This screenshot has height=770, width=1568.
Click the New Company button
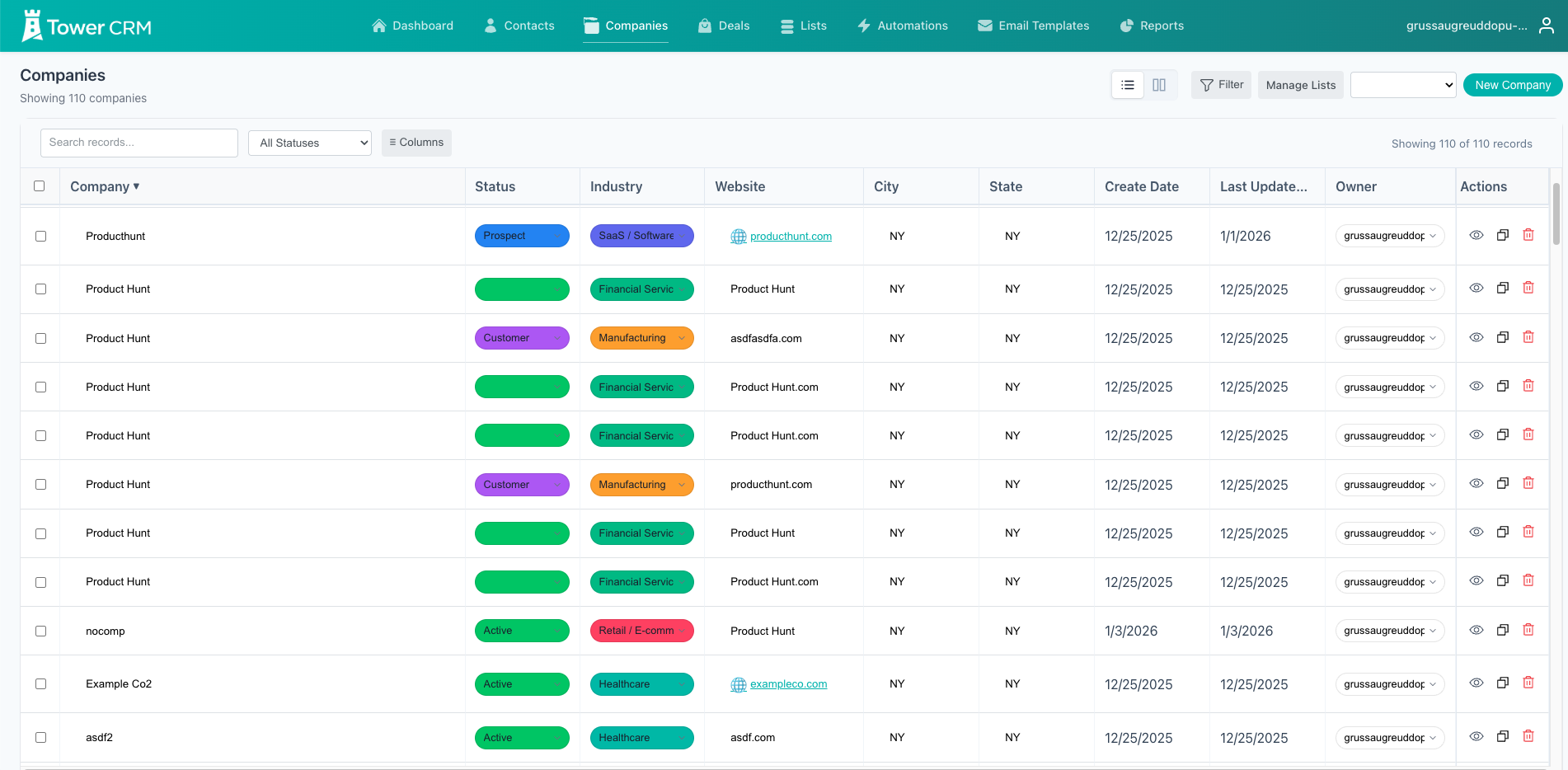tap(1512, 85)
